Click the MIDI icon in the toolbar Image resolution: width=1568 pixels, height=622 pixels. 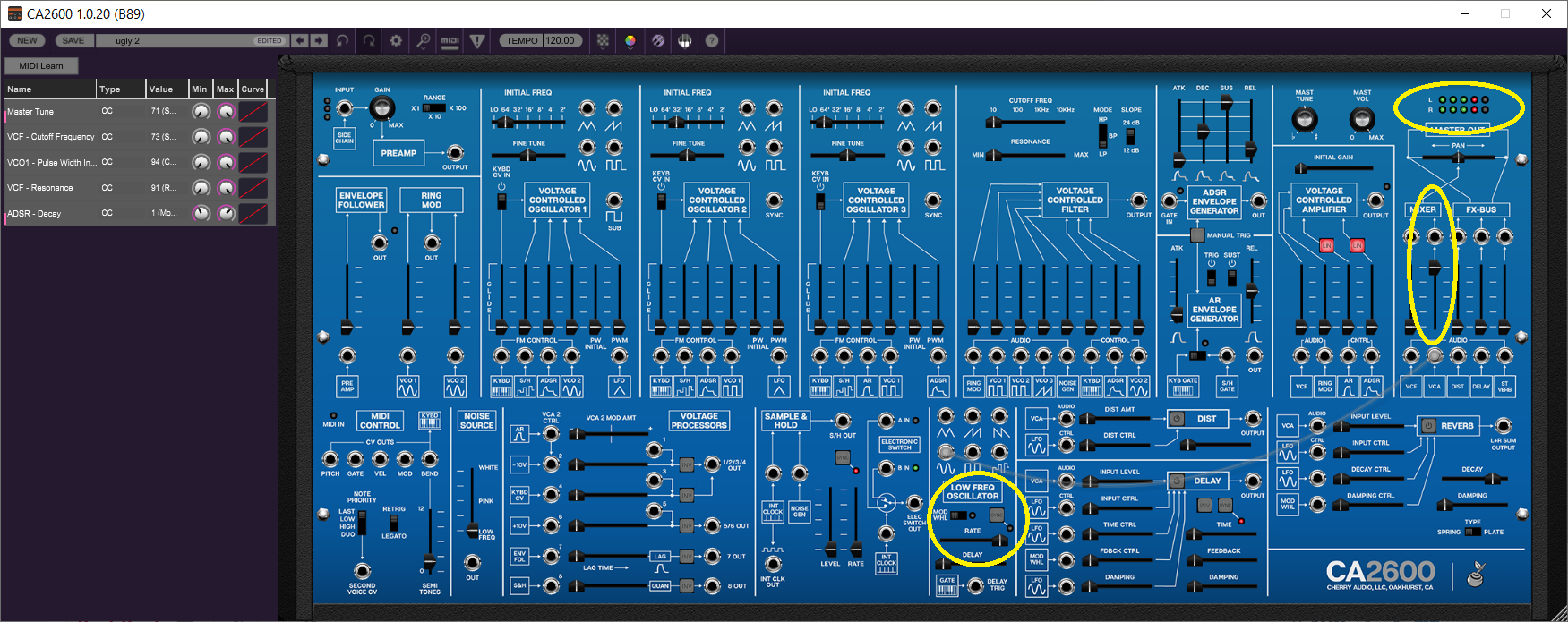(450, 40)
